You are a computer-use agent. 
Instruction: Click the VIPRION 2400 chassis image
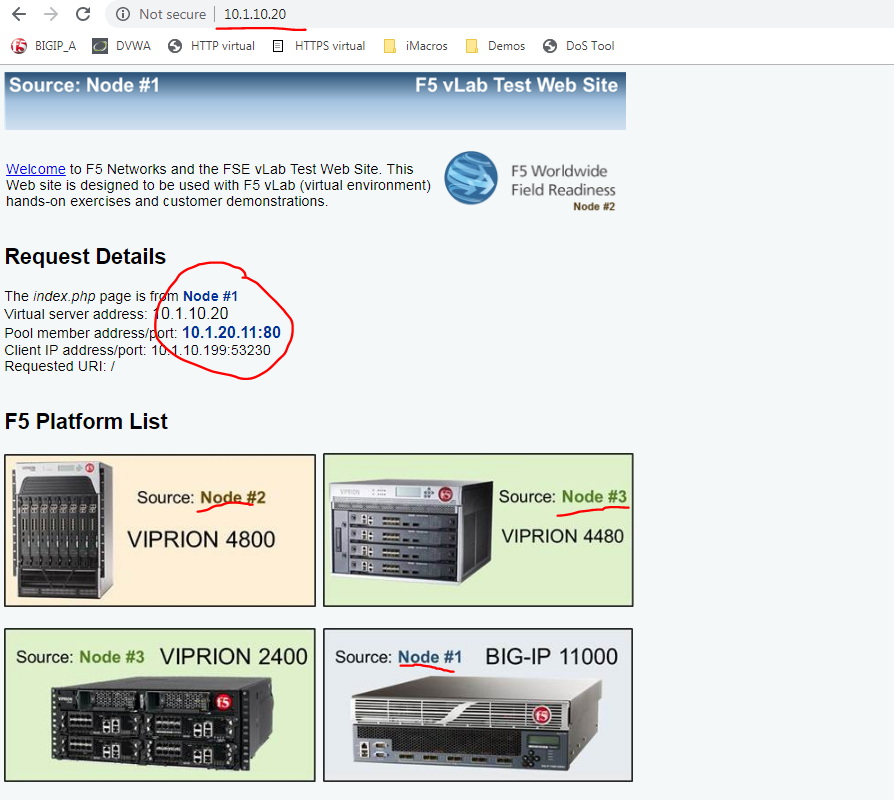[x=162, y=724]
